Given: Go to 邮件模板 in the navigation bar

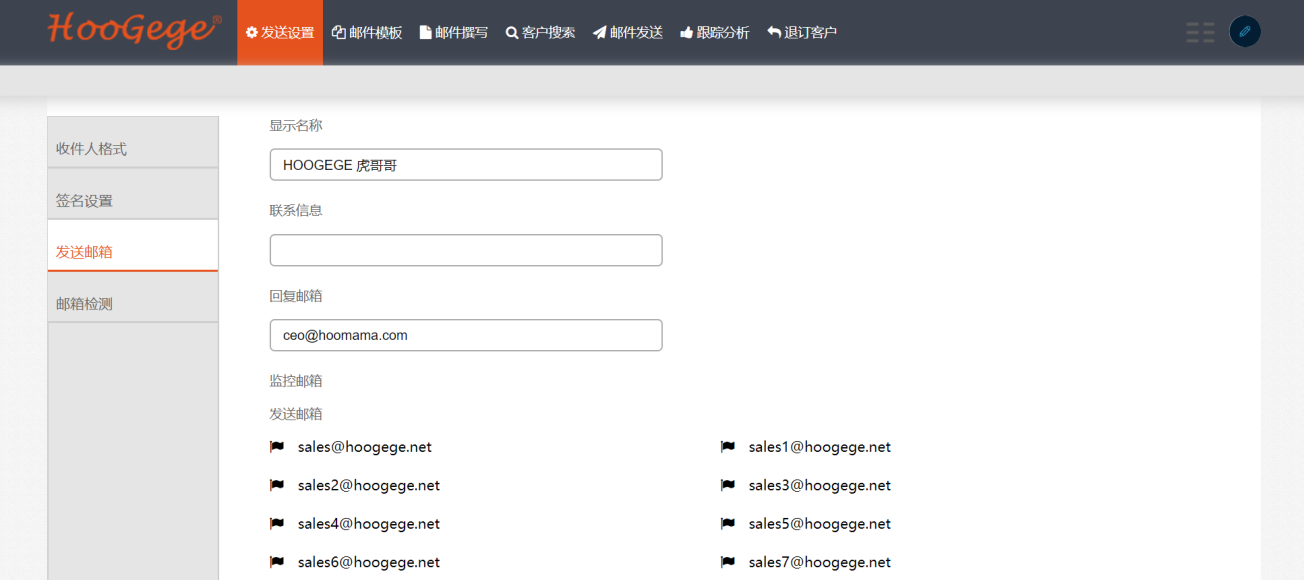Looking at the screenshot, I should click(x=367, y=32).
